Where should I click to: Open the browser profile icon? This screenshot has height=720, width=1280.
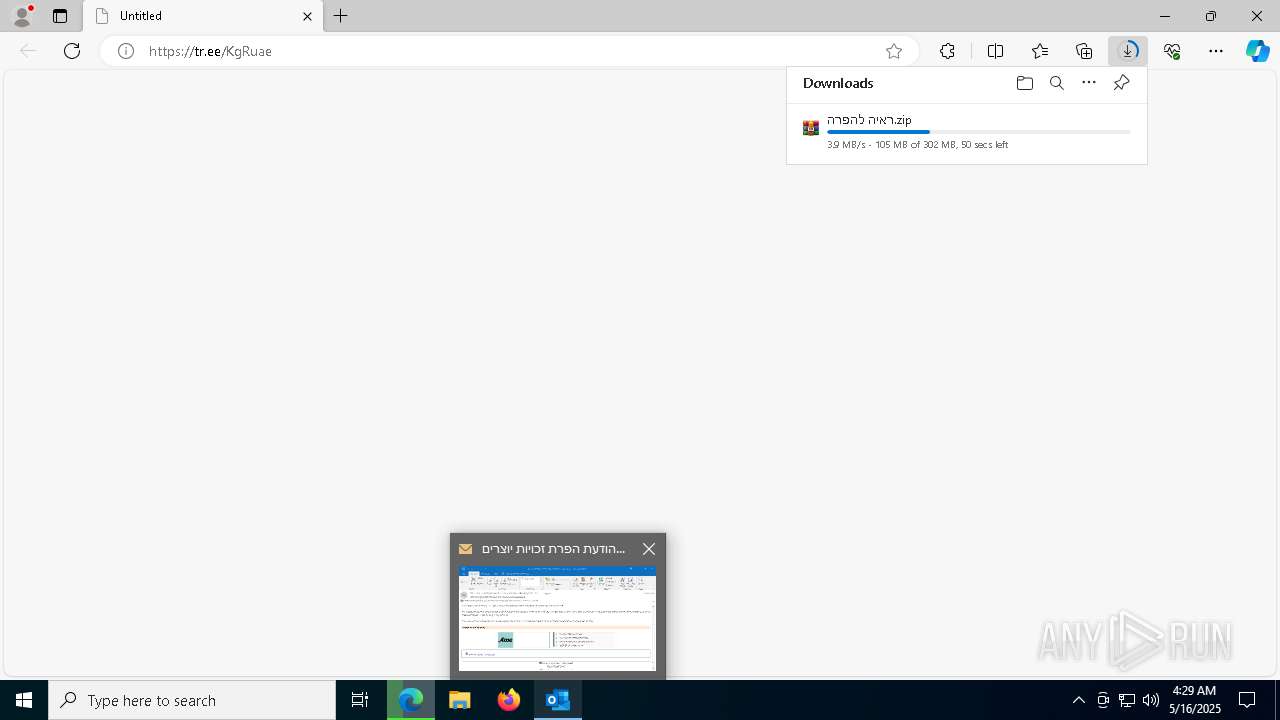22,15
